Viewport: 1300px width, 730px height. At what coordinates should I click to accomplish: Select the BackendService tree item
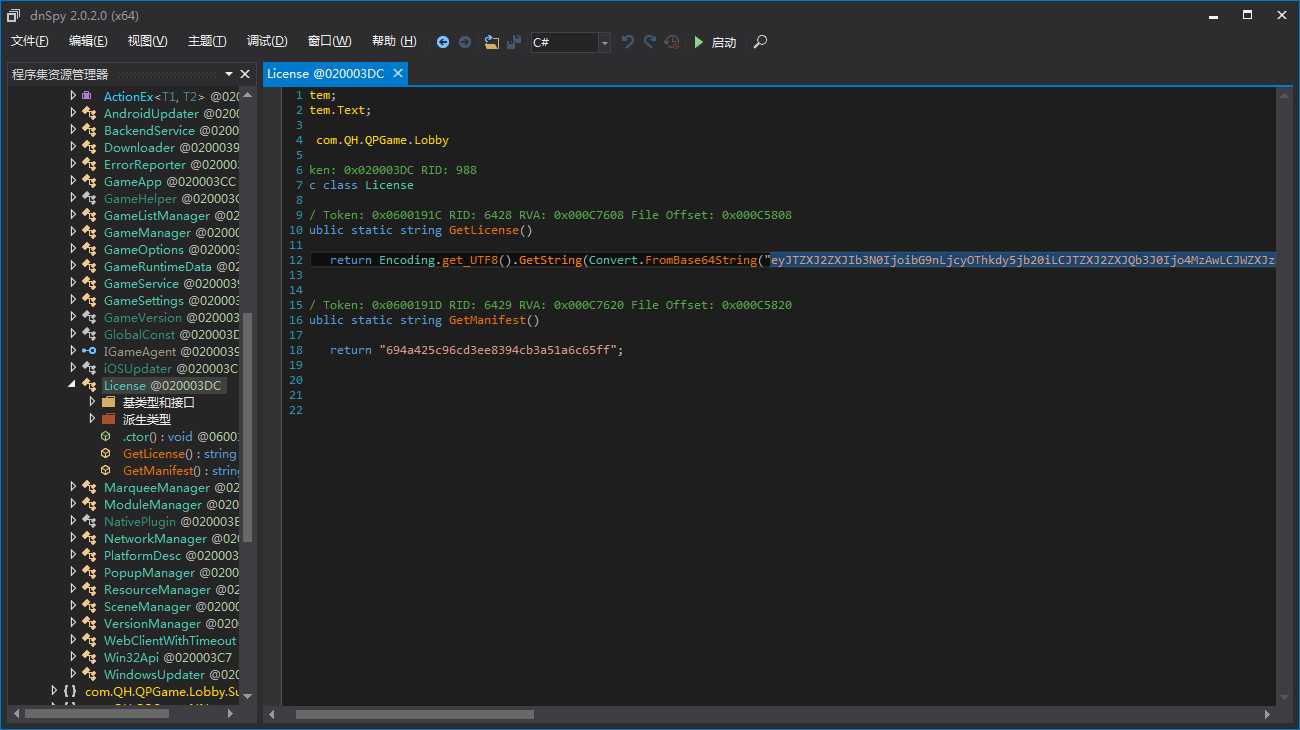pos(171,130)
